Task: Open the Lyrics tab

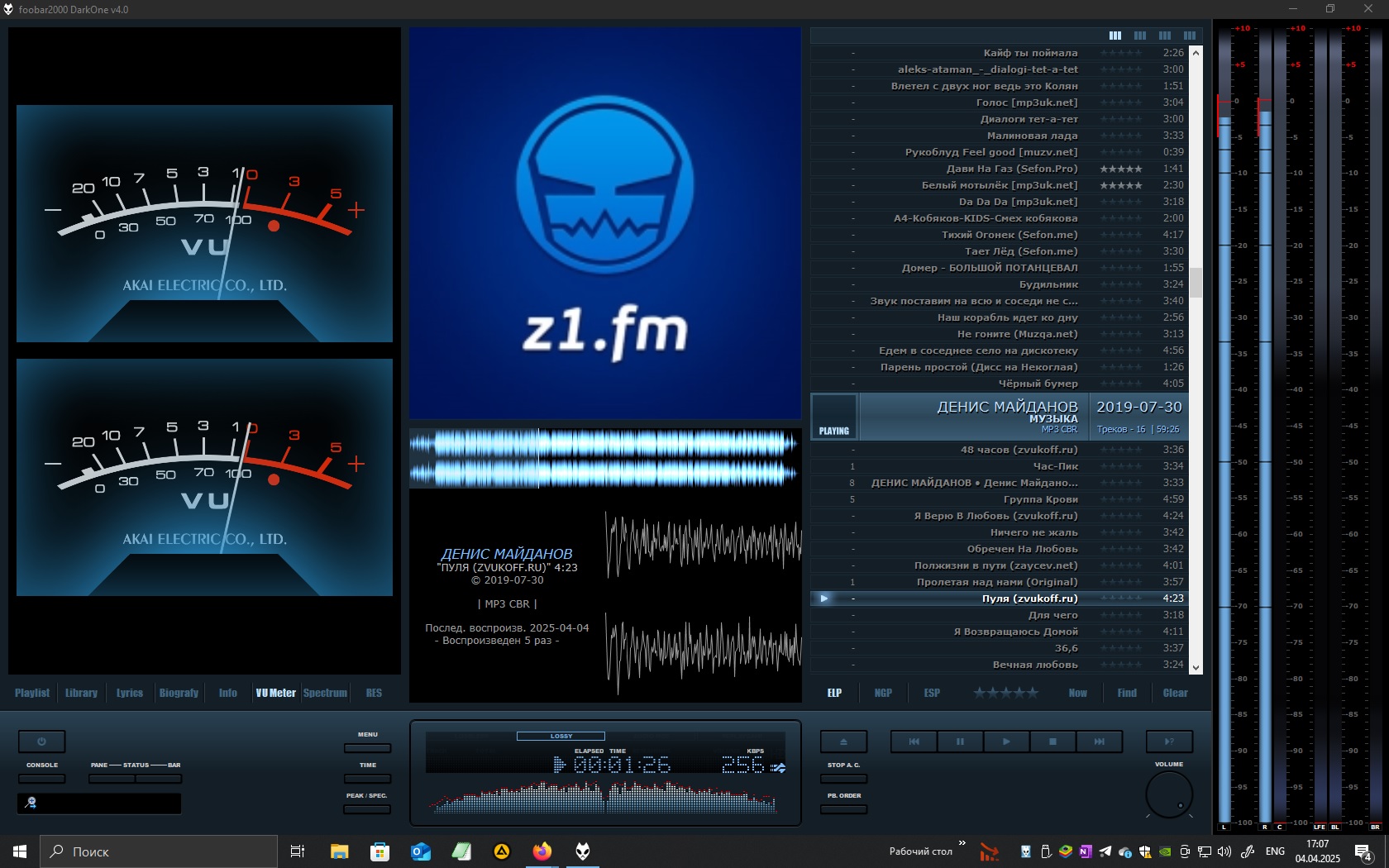Action: pos(129,693)
